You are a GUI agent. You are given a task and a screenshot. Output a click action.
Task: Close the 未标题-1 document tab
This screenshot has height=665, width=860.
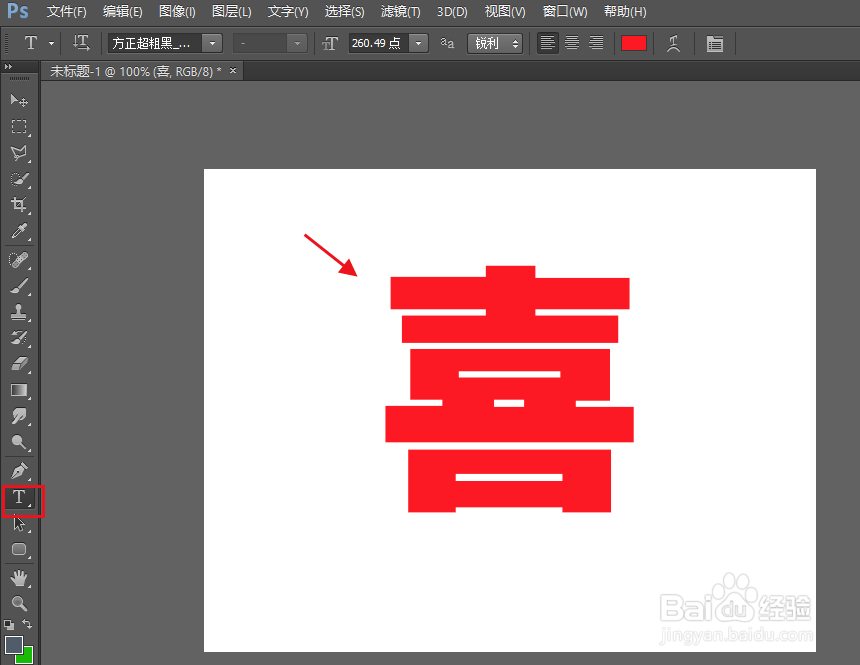pos(233,71)
